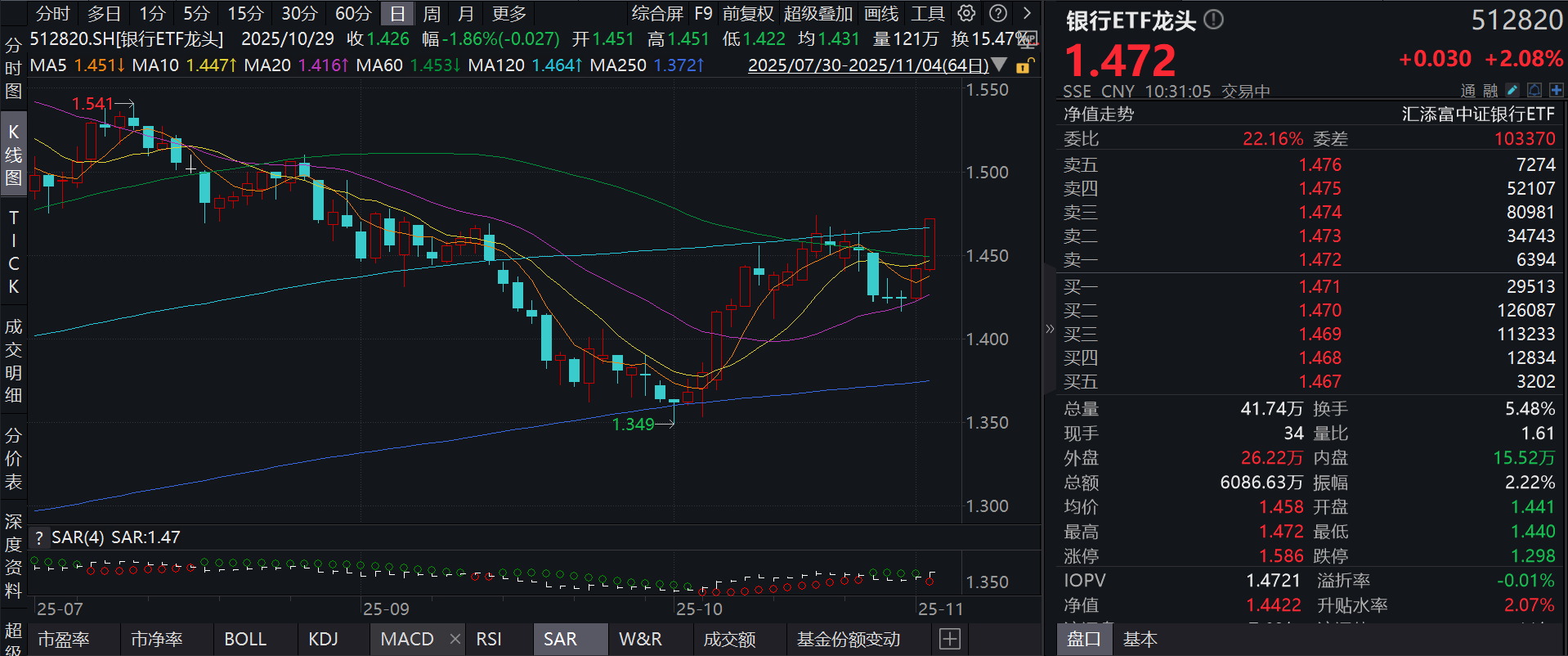Open chart settings gear icon

pos(966,13)
